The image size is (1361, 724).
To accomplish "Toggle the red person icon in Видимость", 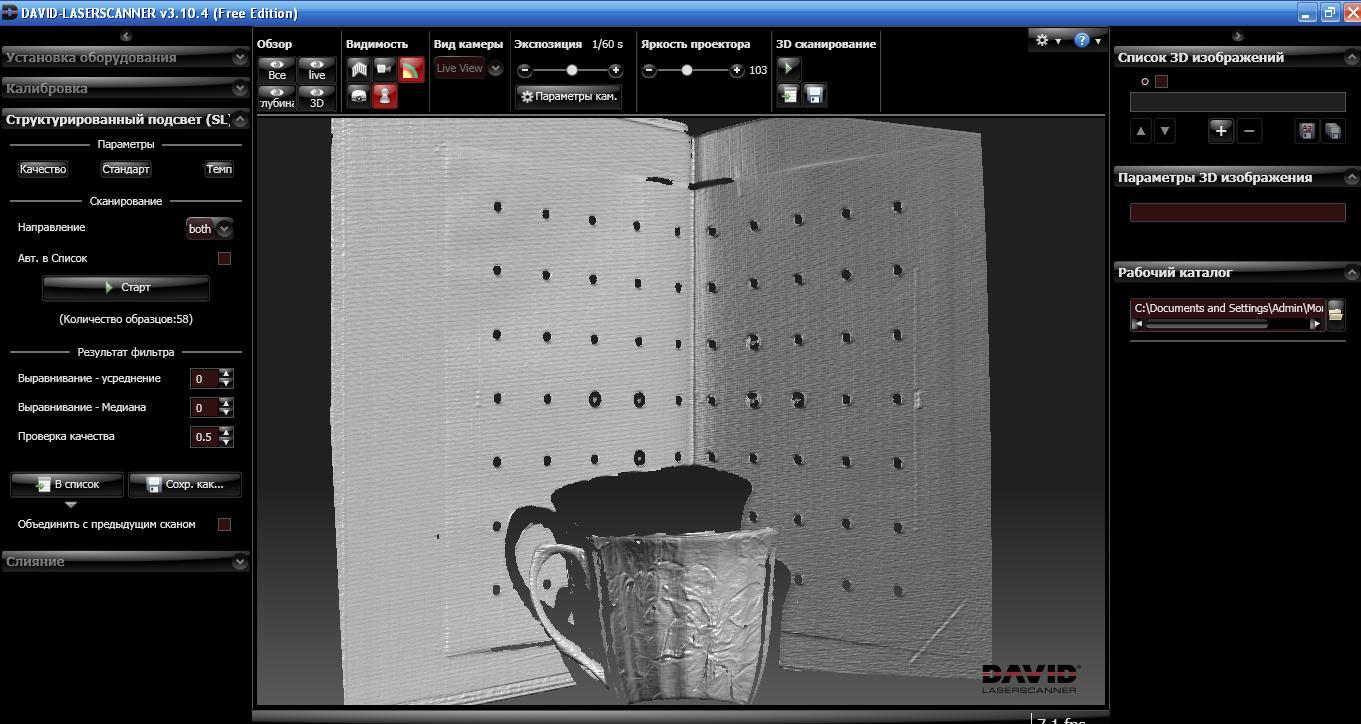I will pyautogui.click(x=385, y=95).
